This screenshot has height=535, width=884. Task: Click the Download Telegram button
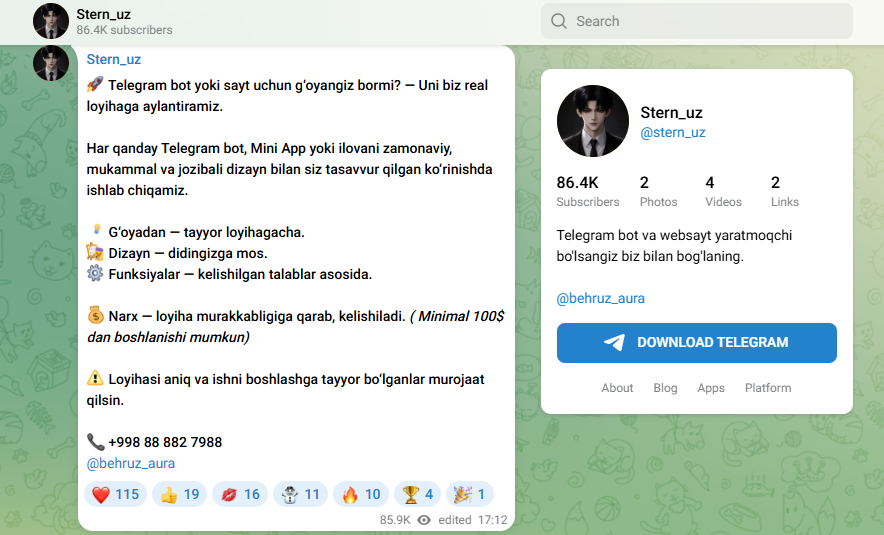pyautogui.click(x=697, y=343)
